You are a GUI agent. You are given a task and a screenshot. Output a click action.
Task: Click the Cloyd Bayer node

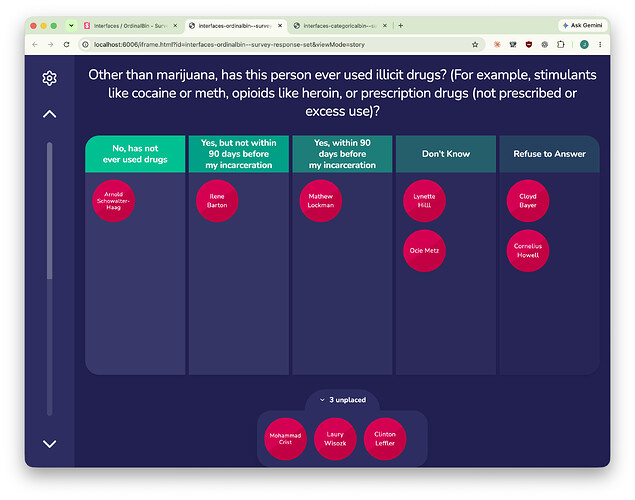[x=528, y=201]
